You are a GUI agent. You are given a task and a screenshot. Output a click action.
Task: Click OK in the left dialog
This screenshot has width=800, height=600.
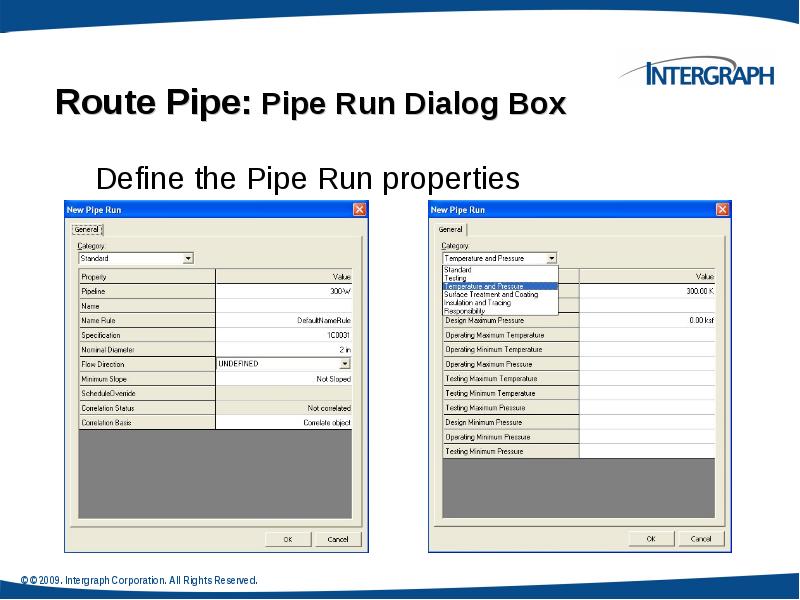(288, 538)
